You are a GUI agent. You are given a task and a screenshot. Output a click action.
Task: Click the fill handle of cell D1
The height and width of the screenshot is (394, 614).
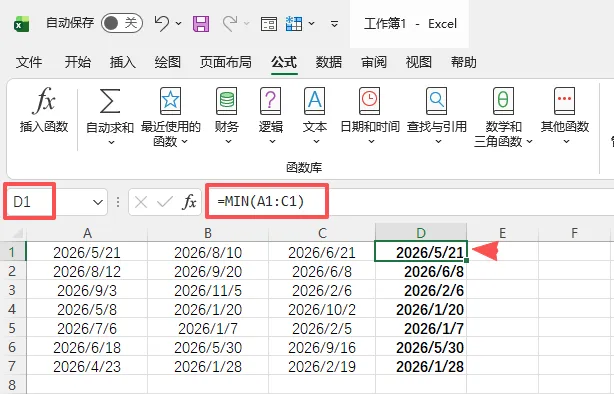tap(466, 261)
